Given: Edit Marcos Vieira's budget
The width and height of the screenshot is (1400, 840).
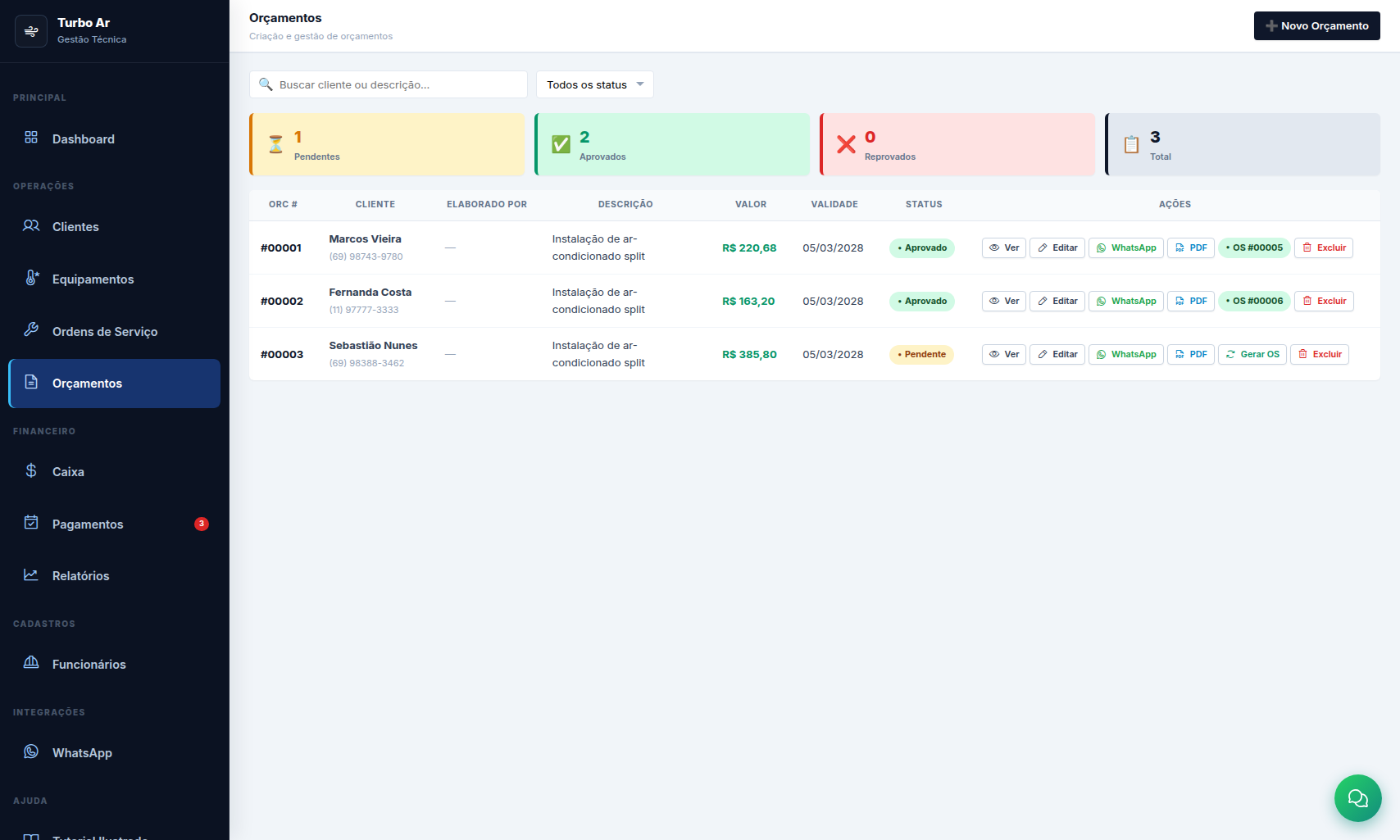Looking at the screenshot, I should click(x=1057, y=247).
